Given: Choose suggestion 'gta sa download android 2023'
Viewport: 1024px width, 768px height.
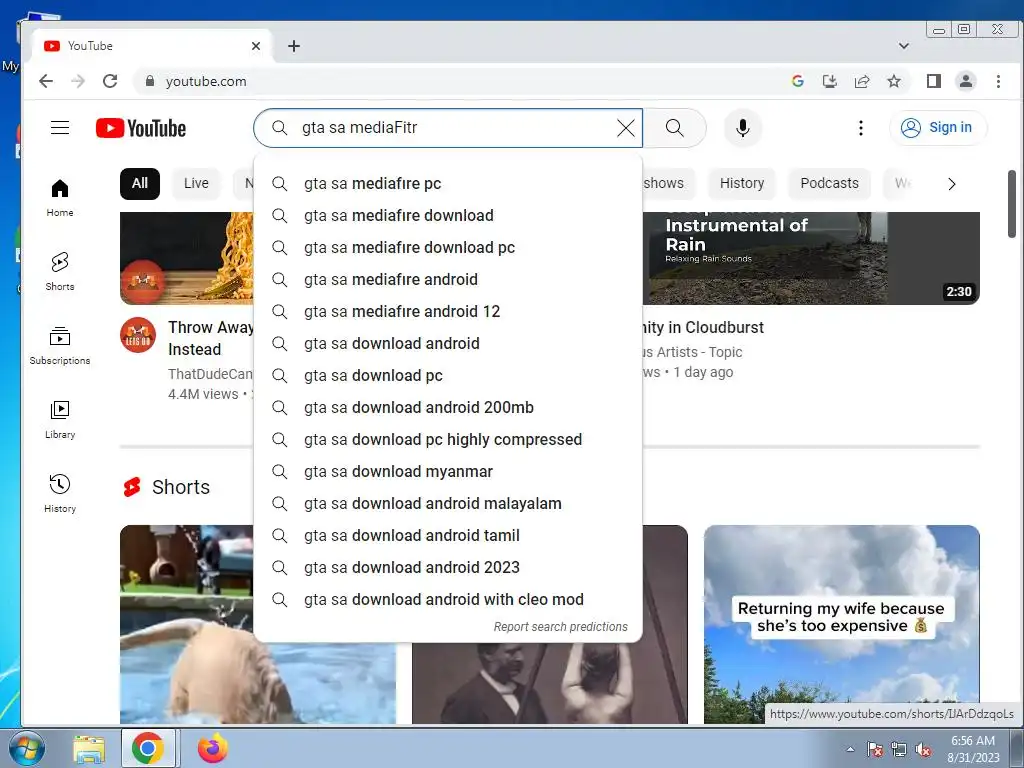Looking at the screenshot, I should (x=448, y=568).
